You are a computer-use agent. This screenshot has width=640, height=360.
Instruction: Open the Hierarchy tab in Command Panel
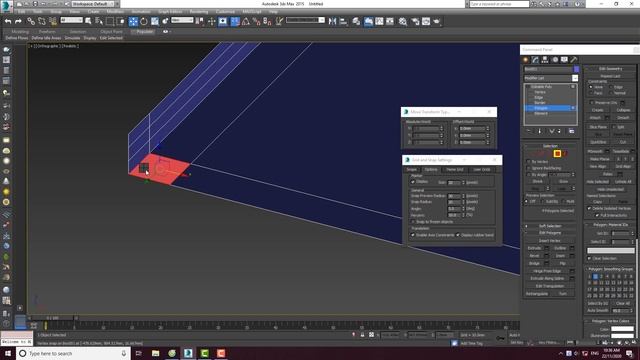point(545,60)
